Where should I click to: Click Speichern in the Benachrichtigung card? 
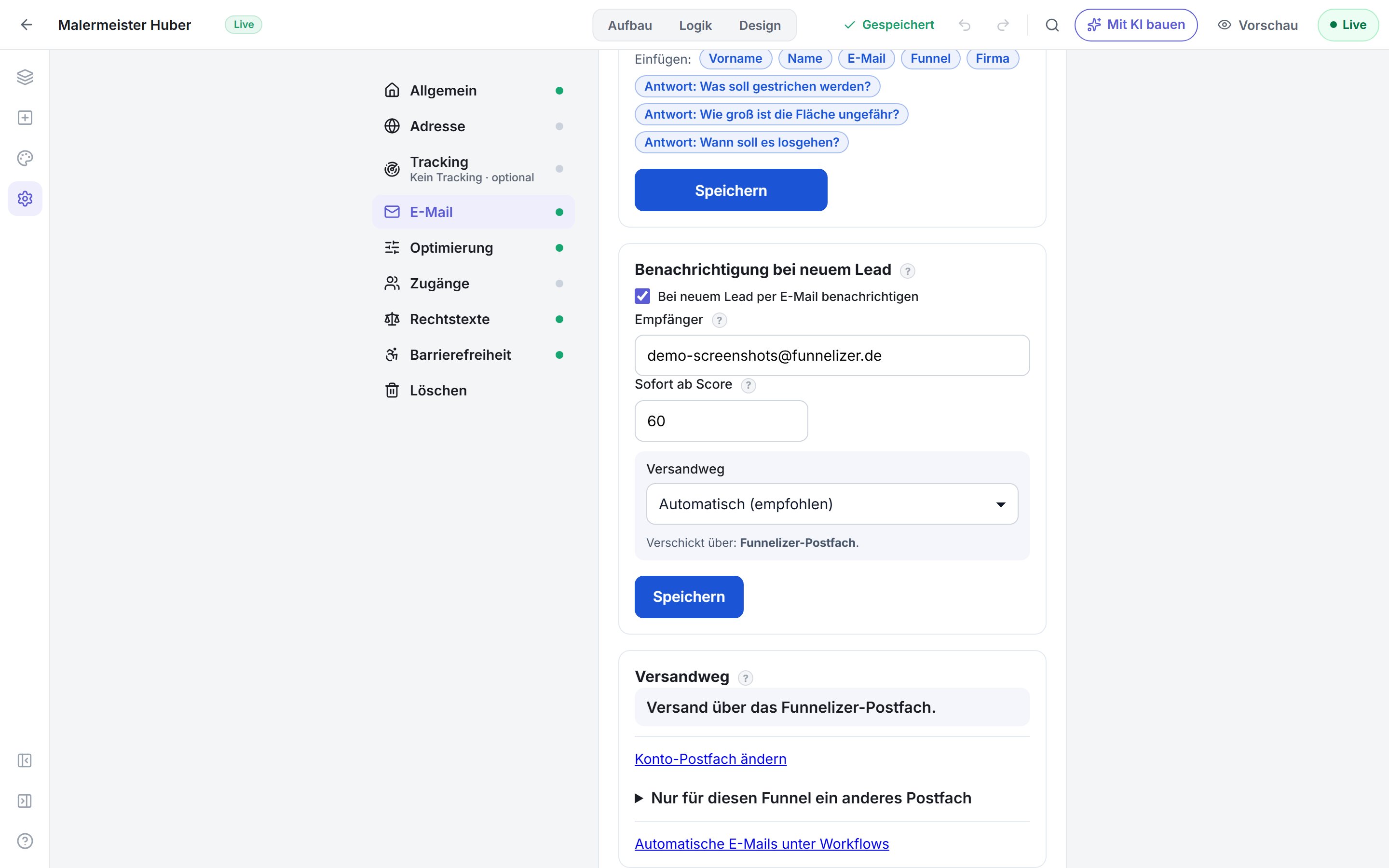(689, 597)
